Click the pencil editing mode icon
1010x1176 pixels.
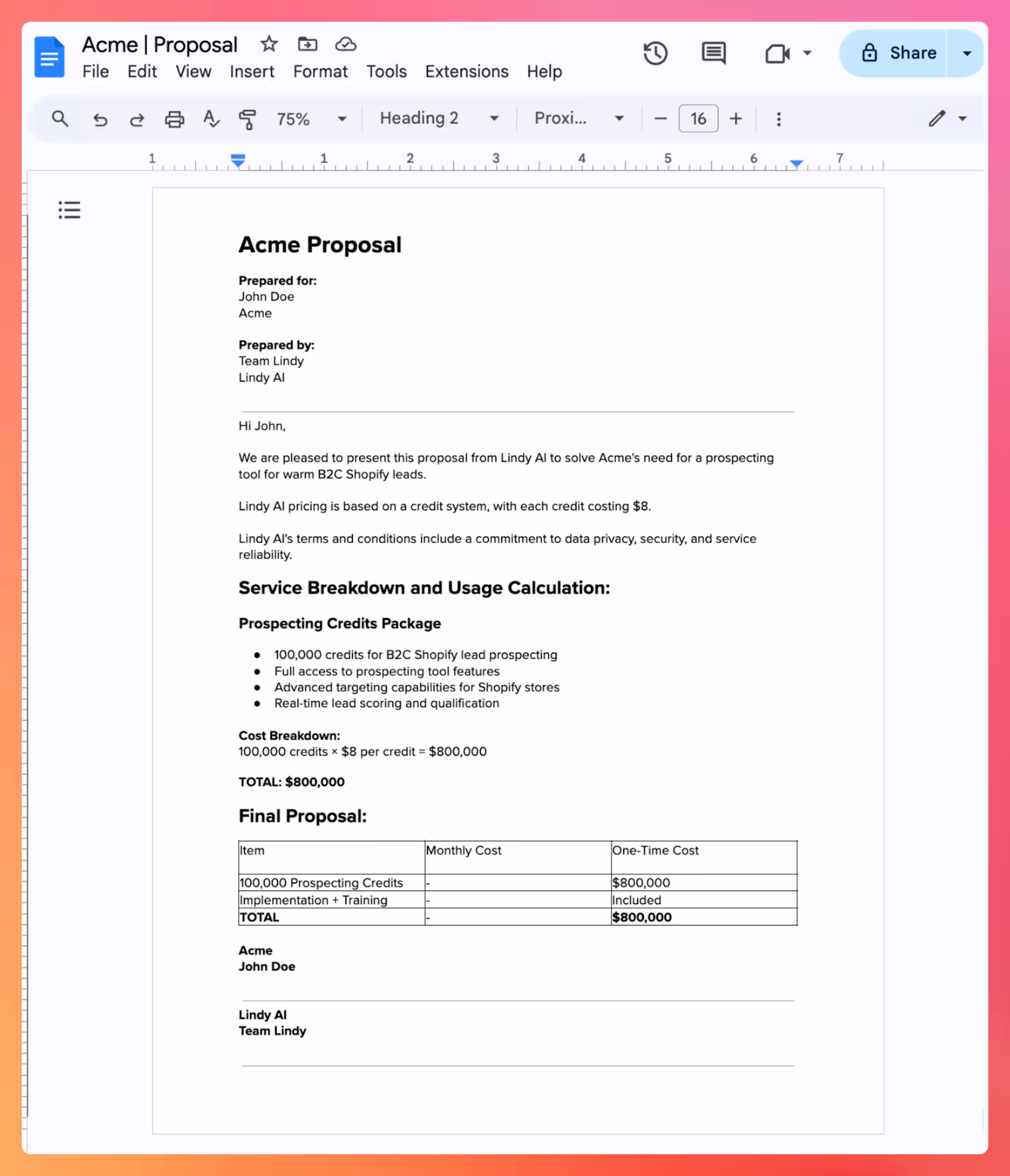click(x=936, y=118)
